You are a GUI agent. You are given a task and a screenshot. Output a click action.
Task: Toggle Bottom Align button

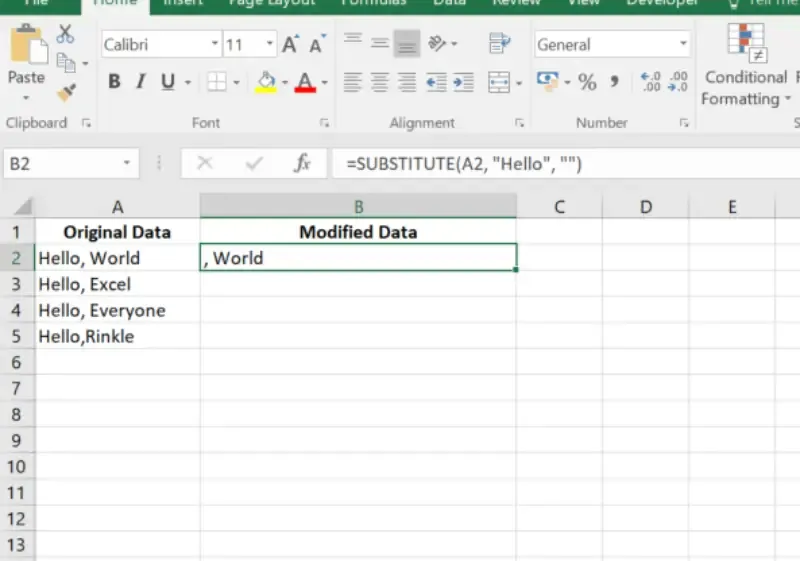click(x=407, y=43)
